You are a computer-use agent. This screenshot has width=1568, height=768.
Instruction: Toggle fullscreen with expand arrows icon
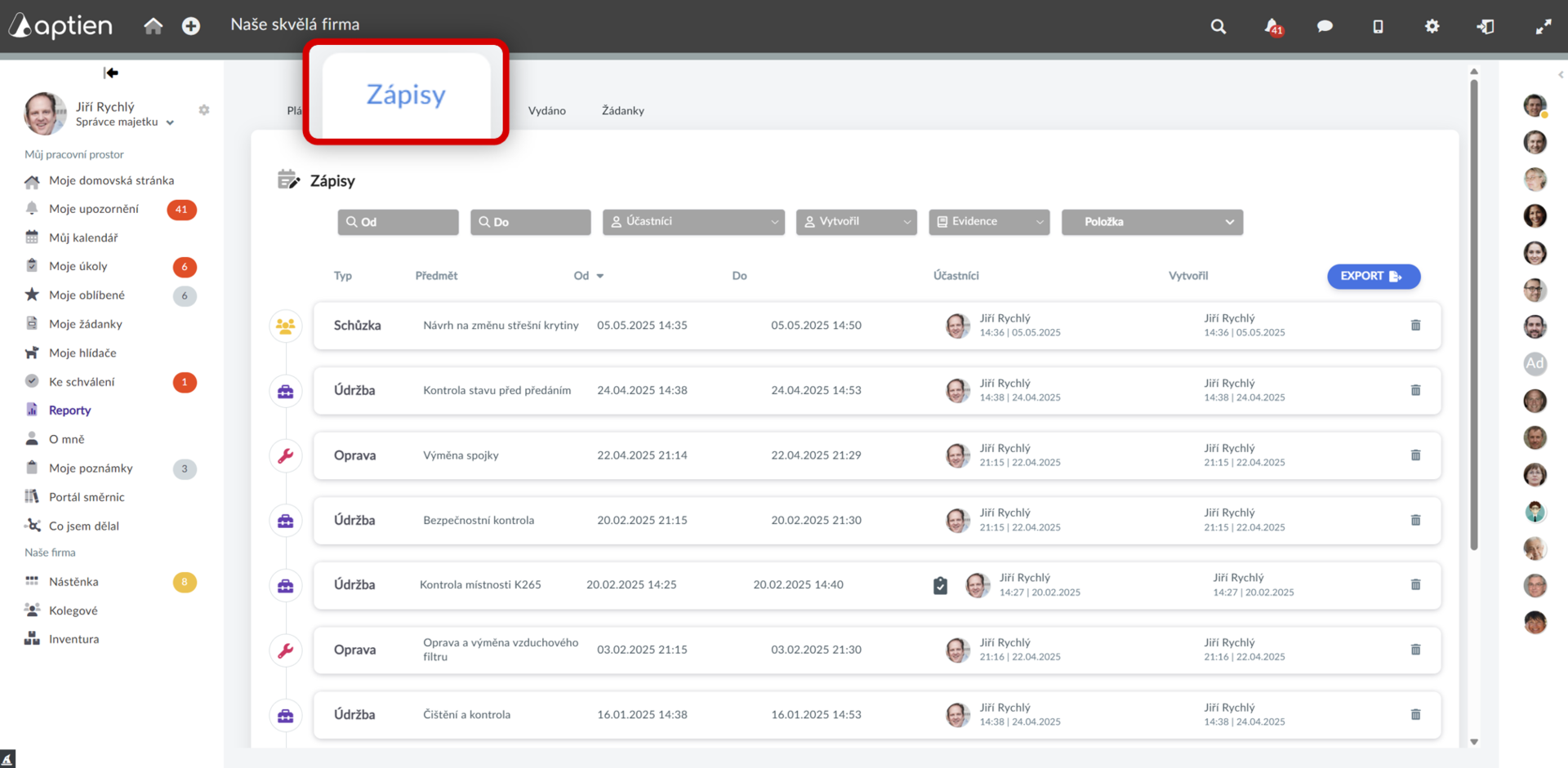click(x=1543, y=26)
